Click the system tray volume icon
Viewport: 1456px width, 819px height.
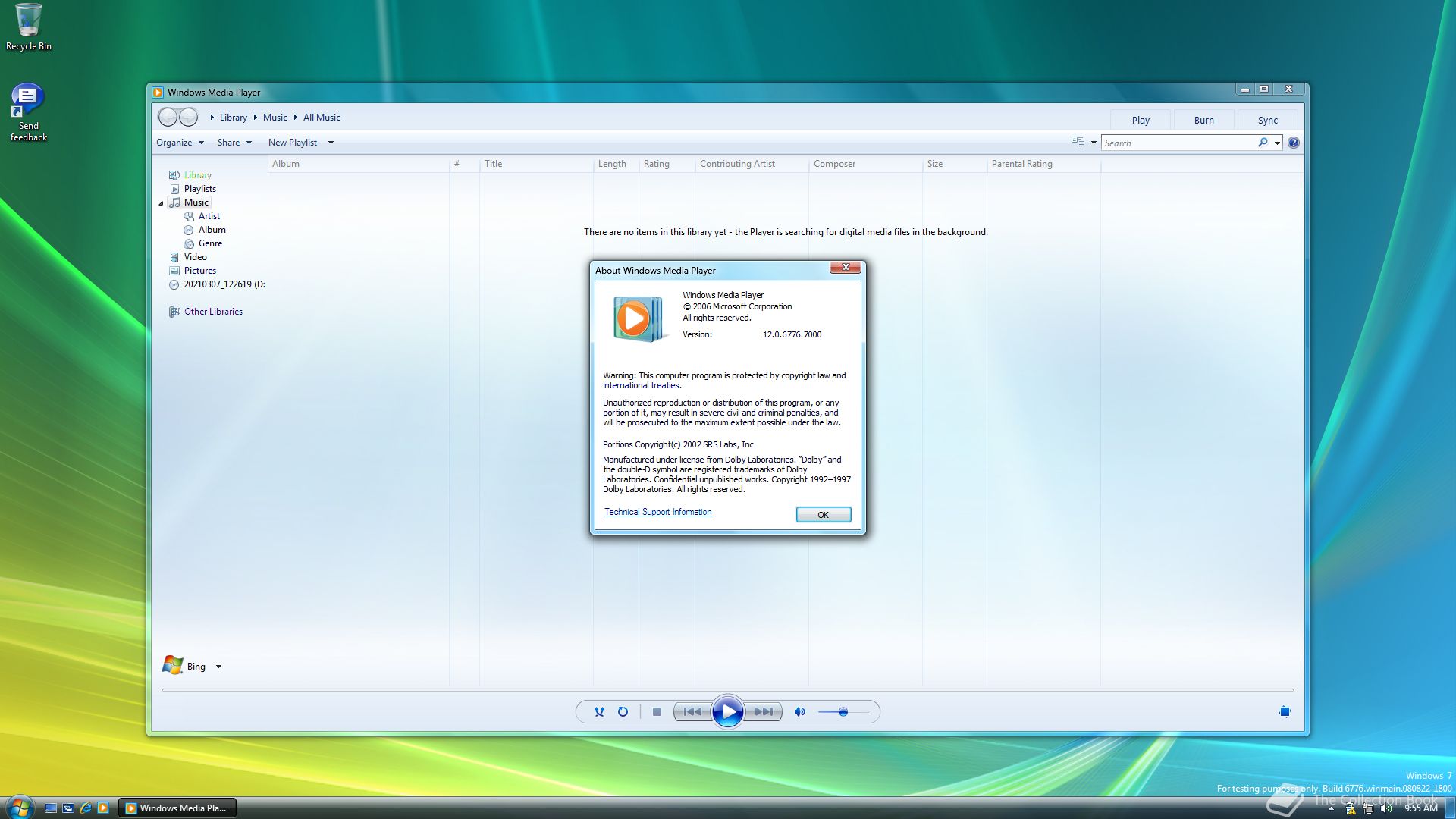pyautogui.click(x=1386, y=808)
